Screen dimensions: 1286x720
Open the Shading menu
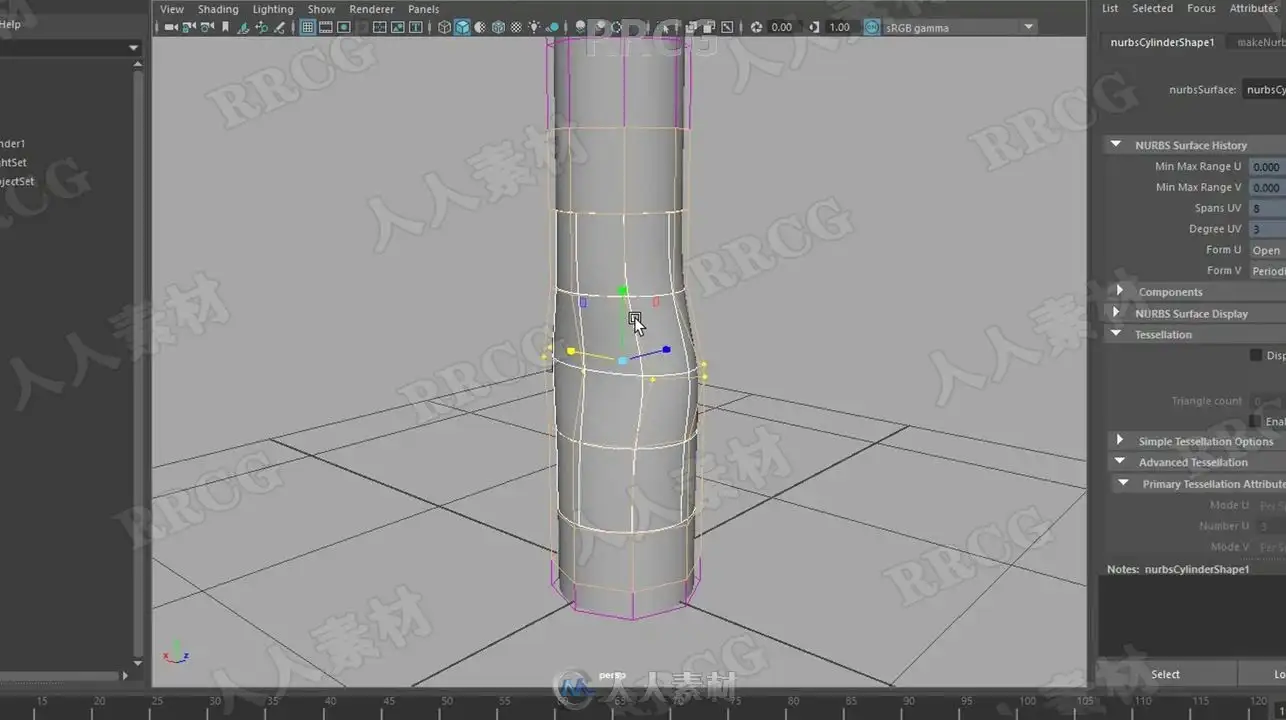pyautogui.click(x=218, y=9)
